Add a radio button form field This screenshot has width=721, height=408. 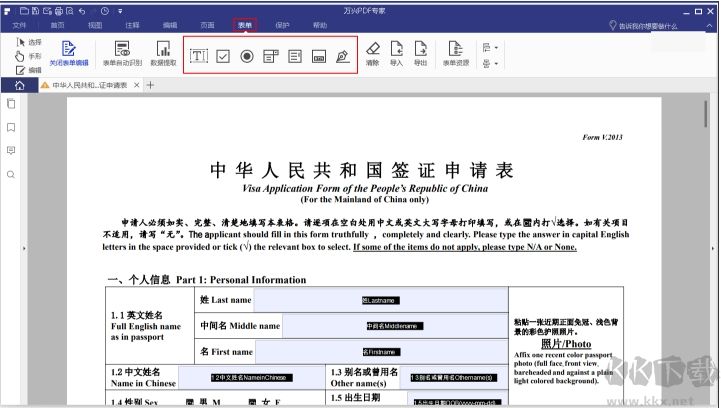[247, 56]
